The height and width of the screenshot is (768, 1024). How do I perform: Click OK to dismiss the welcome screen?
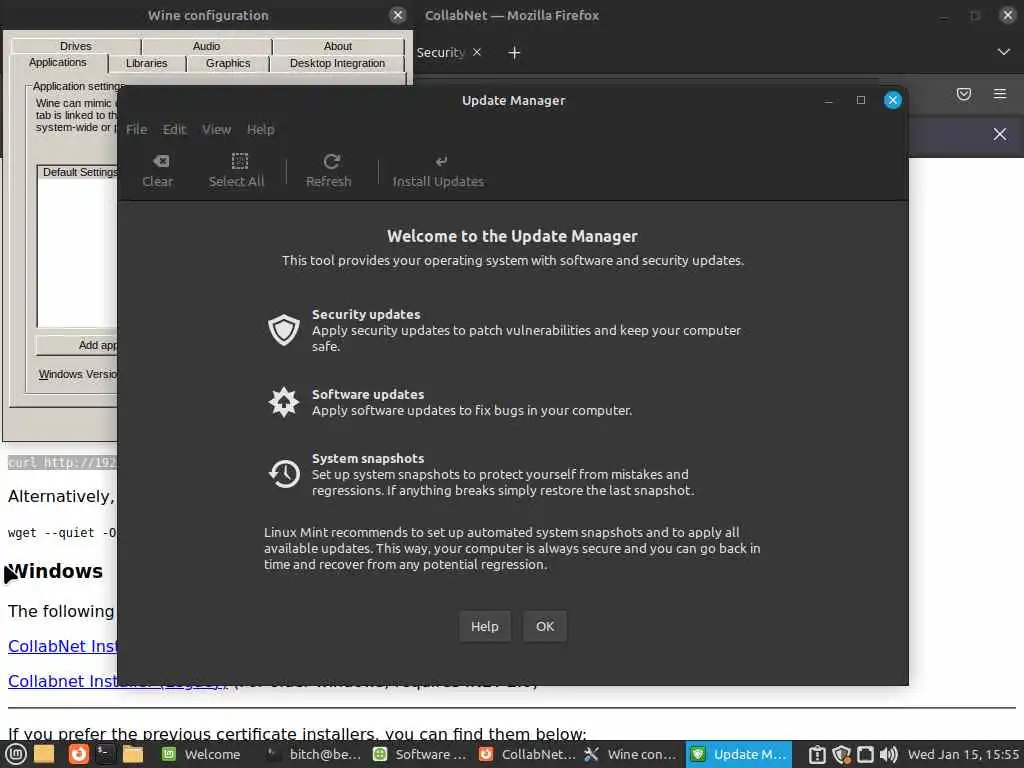point(545,626)
